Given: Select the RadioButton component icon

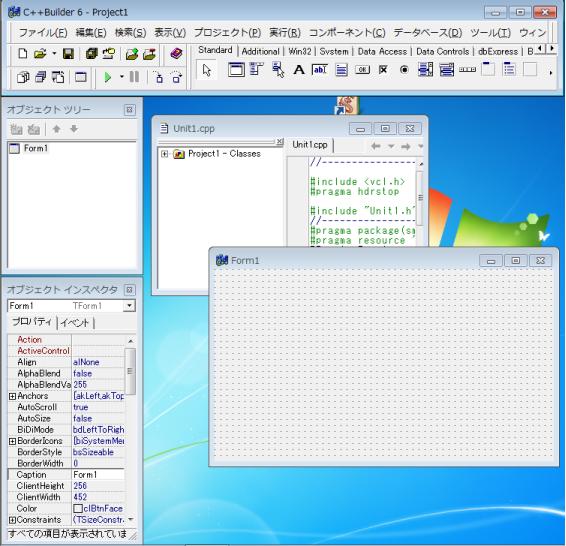Looking at the screenshot, I should tap(404, 69).
